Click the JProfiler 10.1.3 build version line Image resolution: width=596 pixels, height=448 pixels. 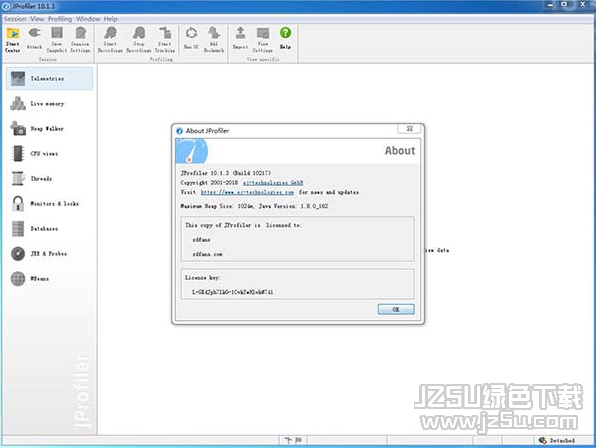[225, 173]
